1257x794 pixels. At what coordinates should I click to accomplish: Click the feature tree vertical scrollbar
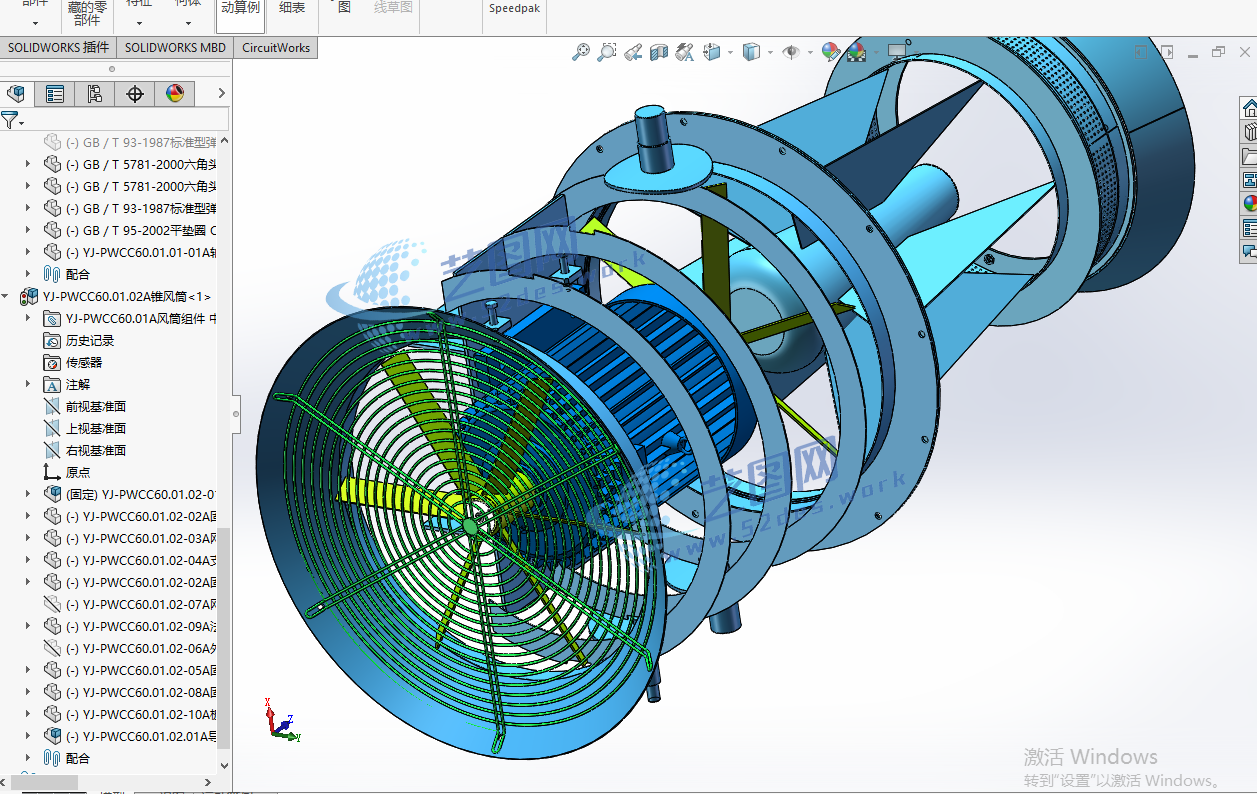pyautogui.click(x=225, y=638)
